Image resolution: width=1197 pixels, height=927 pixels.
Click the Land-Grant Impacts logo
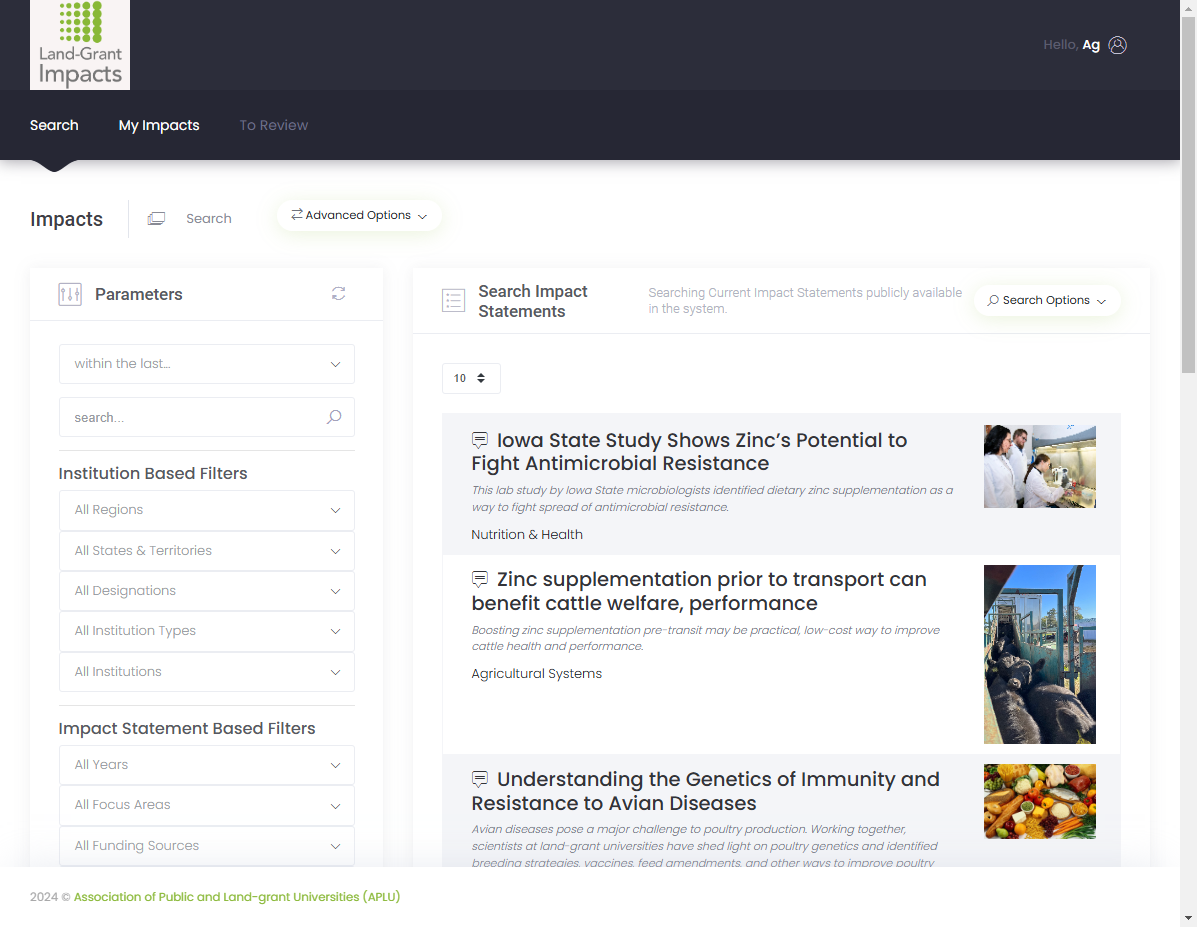(x=79, y=44)
